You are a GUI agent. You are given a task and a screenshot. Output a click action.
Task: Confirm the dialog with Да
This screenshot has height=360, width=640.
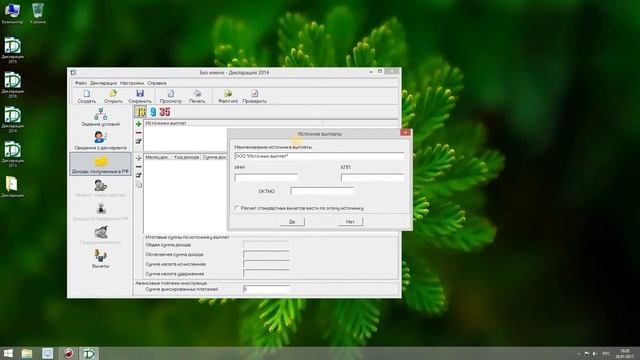292,222
